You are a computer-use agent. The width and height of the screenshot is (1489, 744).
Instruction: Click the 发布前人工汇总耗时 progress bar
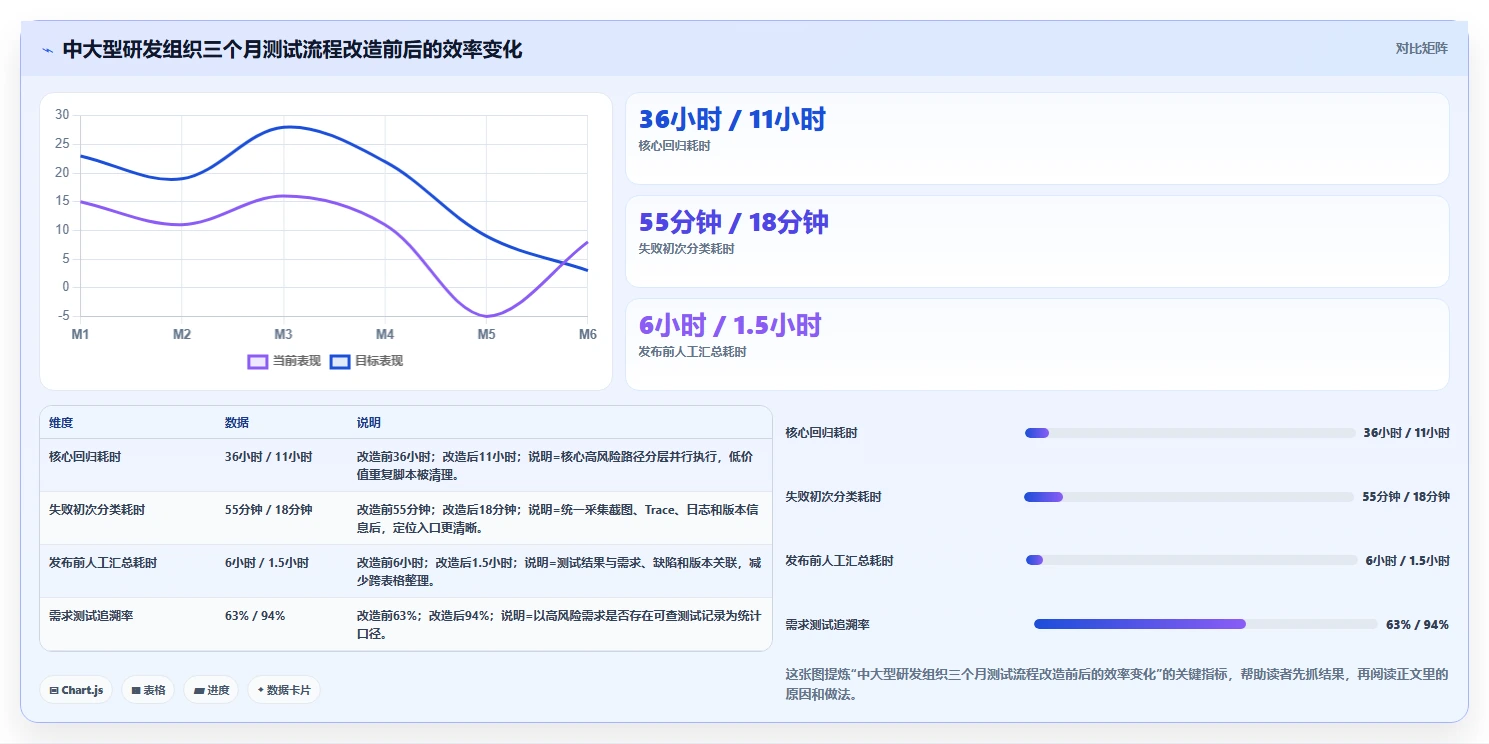coord(1192,561)
